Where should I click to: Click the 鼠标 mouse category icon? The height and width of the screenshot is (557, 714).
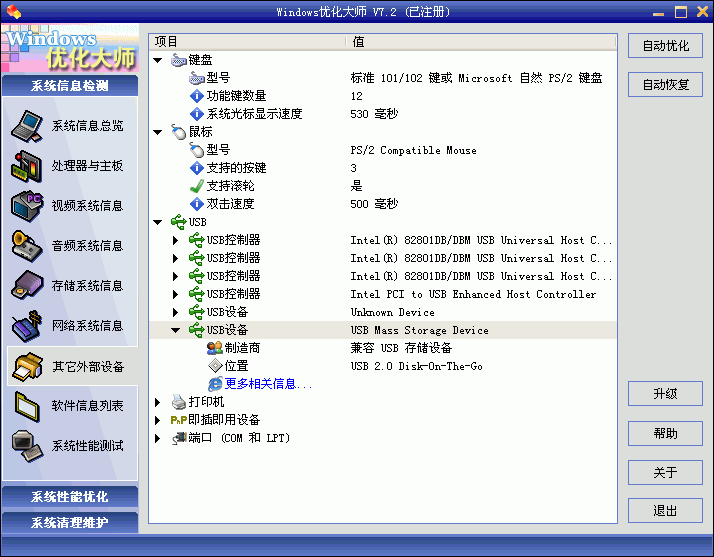pyautogui.click(x=179, y=132)
